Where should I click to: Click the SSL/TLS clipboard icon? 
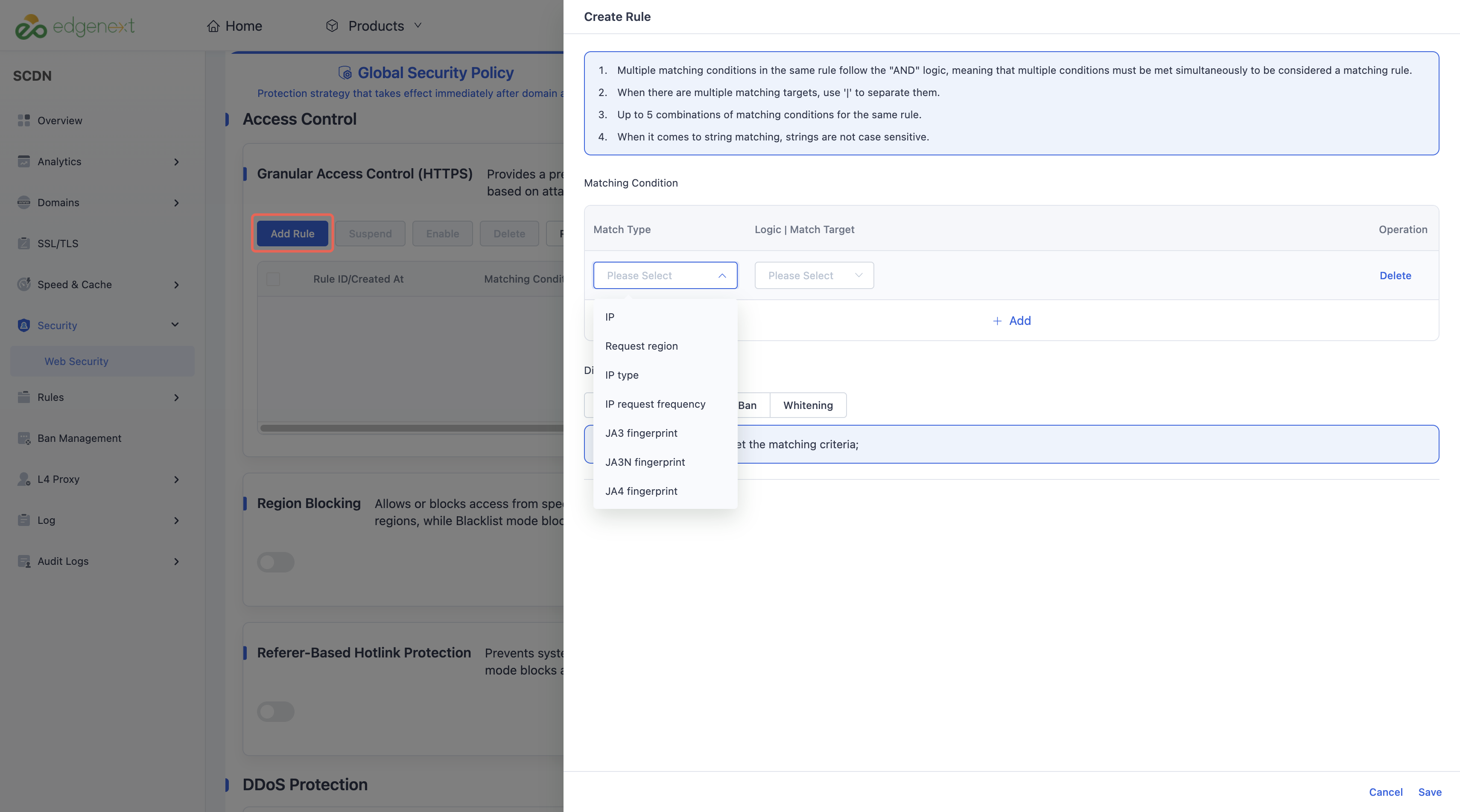23,243
